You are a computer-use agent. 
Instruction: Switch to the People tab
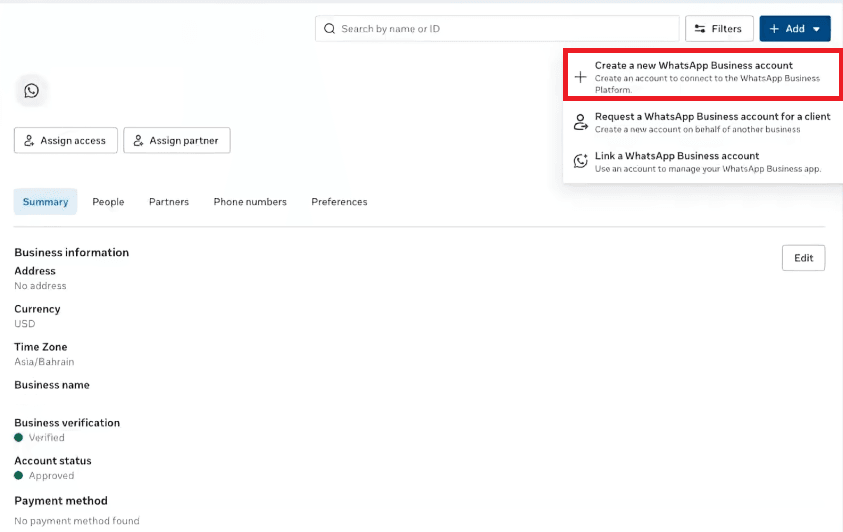[x=108, y=202]
